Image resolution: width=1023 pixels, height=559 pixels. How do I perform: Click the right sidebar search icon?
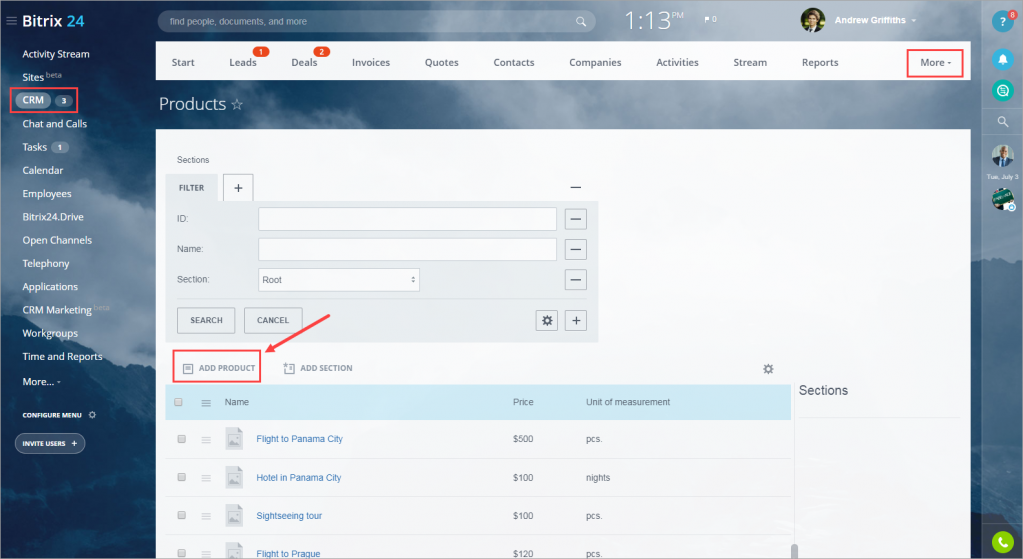(x=1003, y=121)
